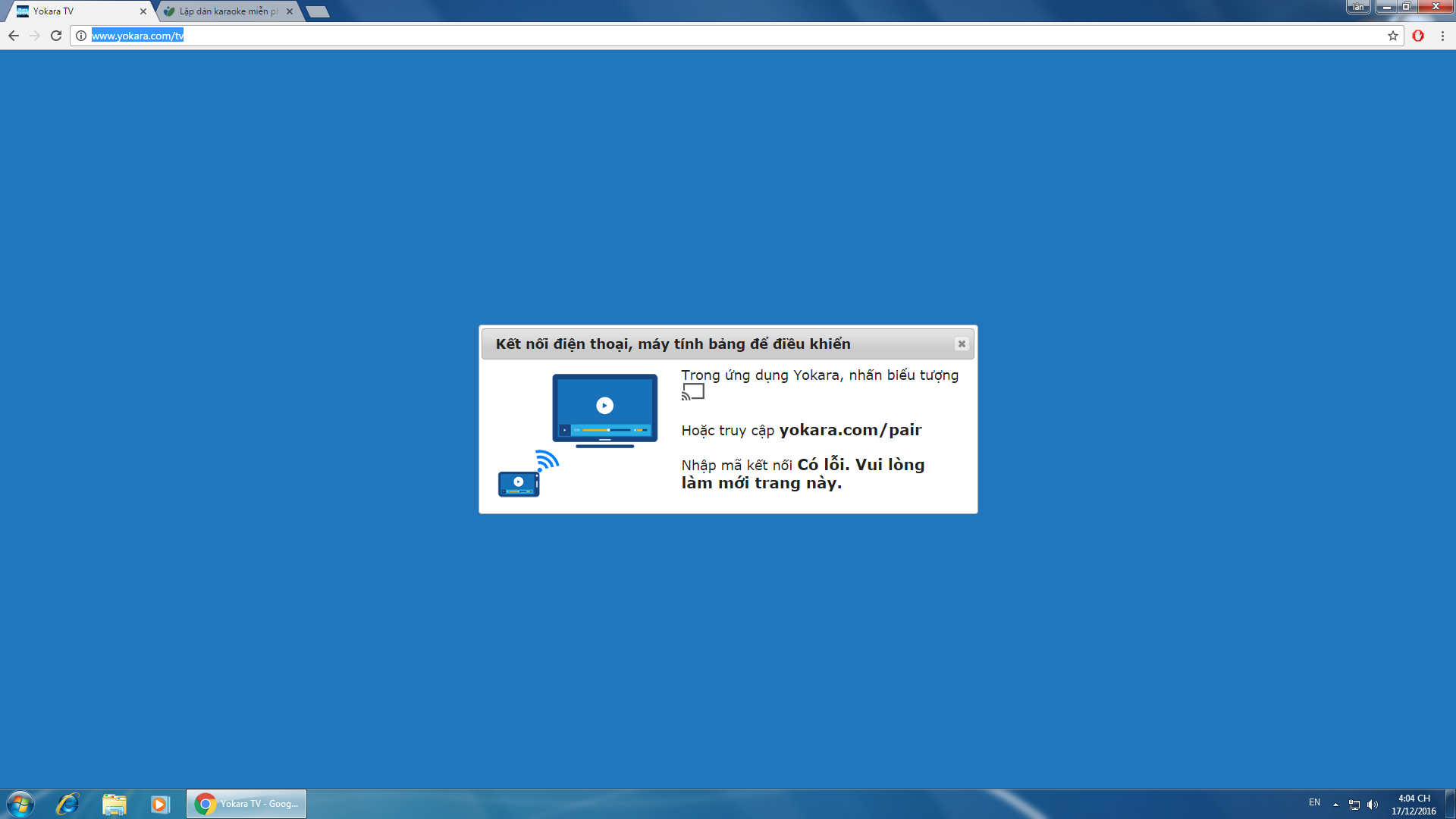Image resolution: width=1456 pixels, height=819 pixels.
Task: Launch Internet Explorer from taskbar
Action: coord(67,804)
